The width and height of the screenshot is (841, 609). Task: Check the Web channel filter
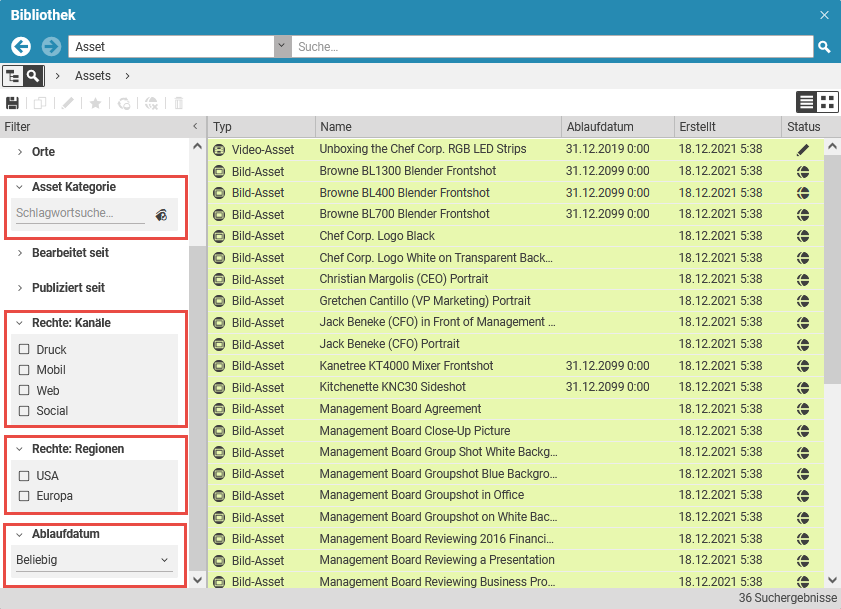24,391
